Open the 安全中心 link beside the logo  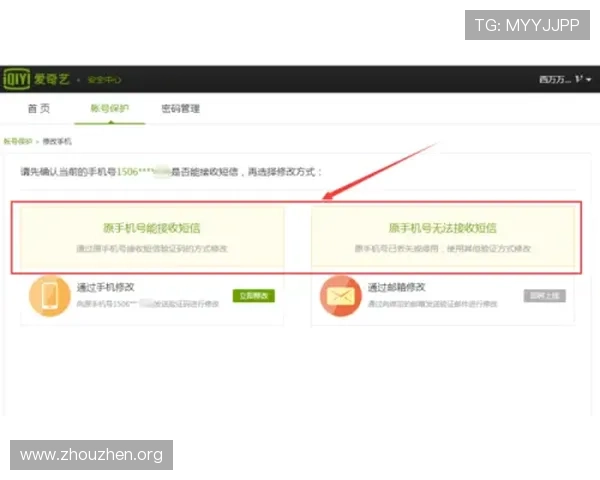click(104, 80)
